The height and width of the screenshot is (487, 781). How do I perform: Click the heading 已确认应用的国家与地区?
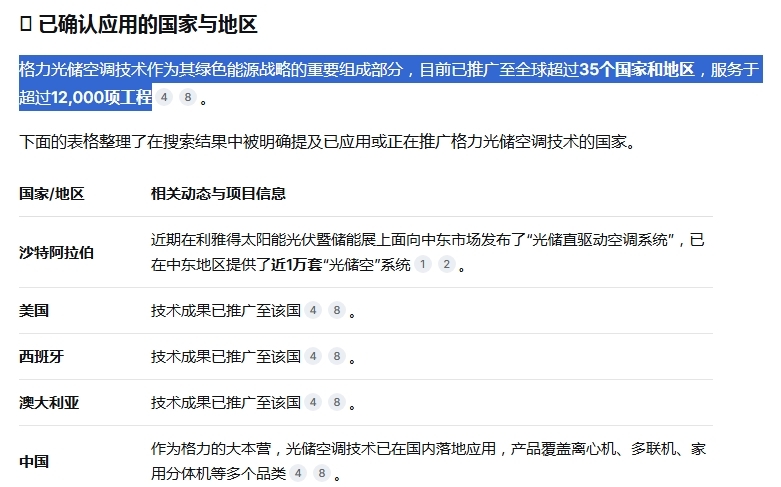(147, 24)
